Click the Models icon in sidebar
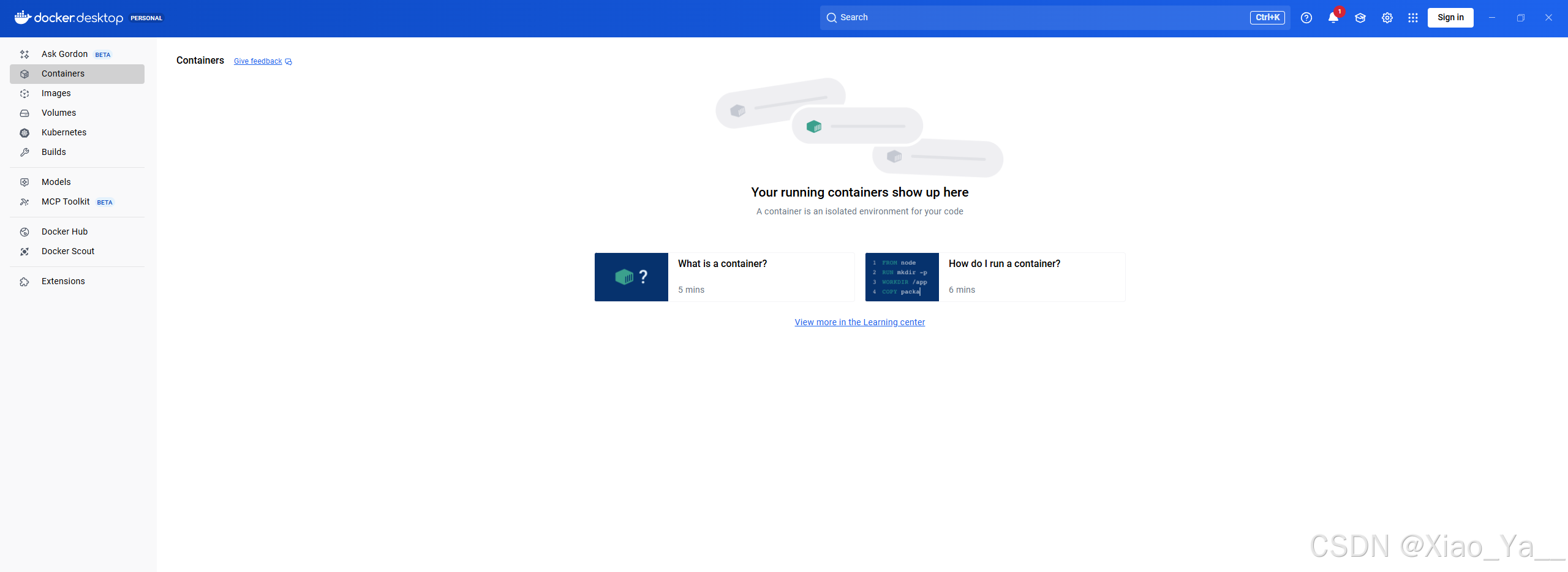Screen dimensions: 1568x572 [x=24, y=183]
